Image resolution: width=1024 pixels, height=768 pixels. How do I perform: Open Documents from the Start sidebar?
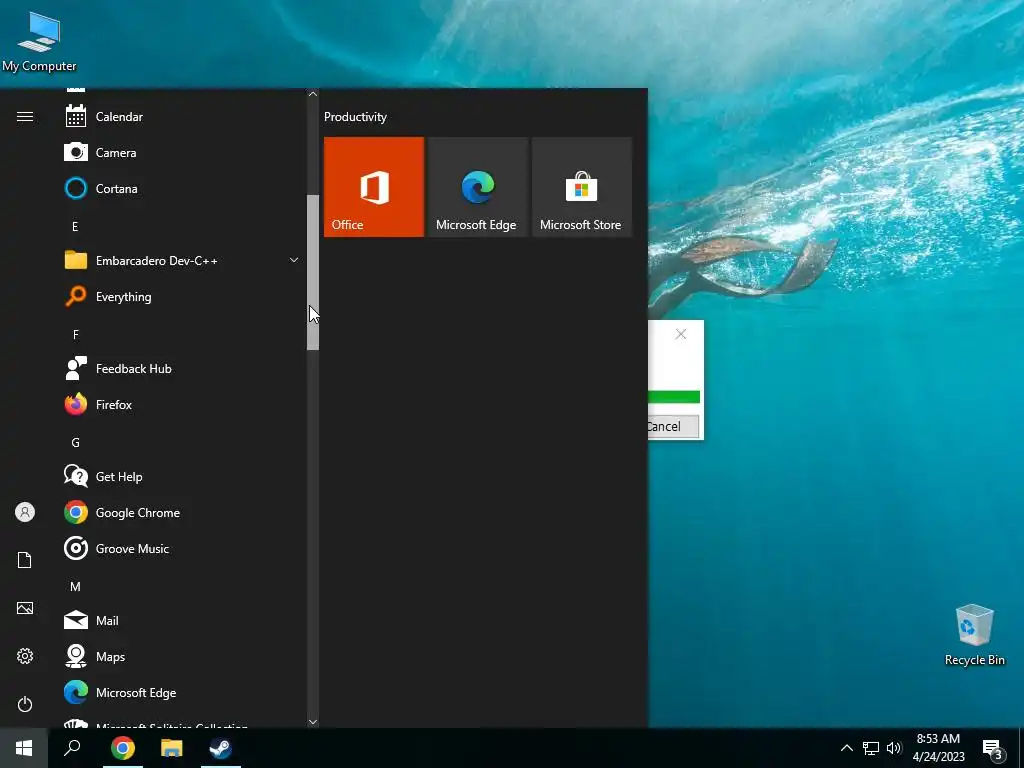coord(25,560)
